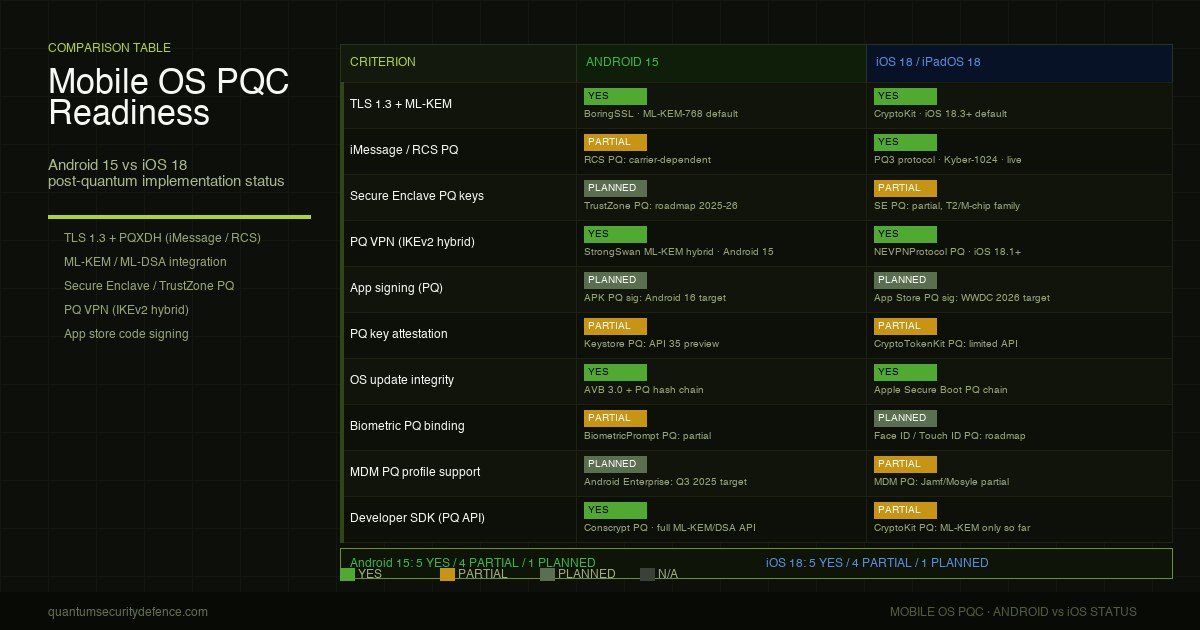Click iOS PARTIAL badge in MDM PQ profile row
1200x630 pixels.
click(905, 464)
